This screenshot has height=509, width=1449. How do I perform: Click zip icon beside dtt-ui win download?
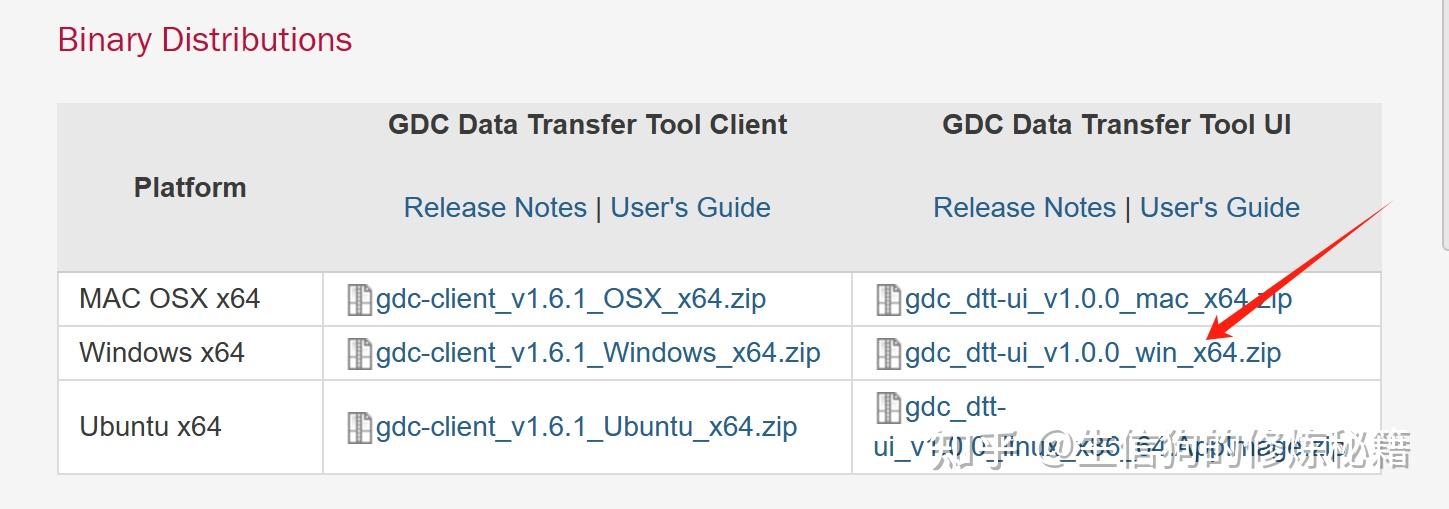click(x=888, y=353)
